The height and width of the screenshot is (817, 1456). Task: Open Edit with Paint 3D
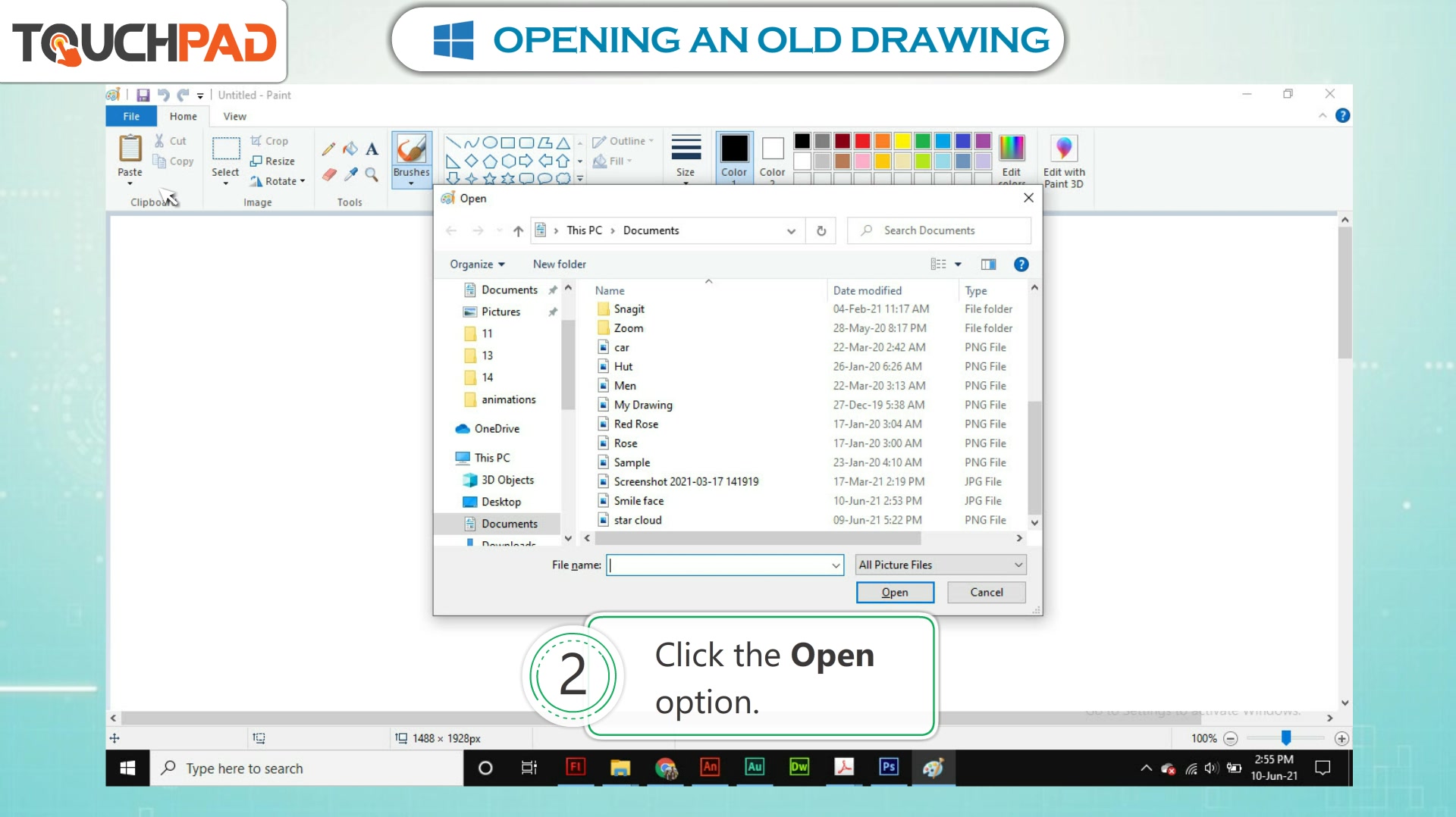[1064, 161]
